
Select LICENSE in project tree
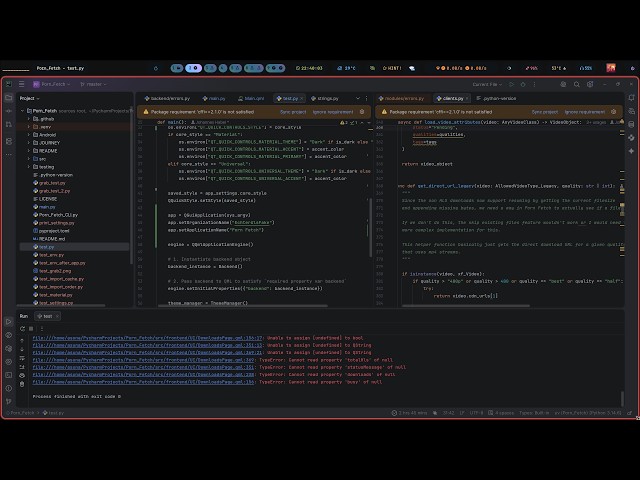(48, 199)
